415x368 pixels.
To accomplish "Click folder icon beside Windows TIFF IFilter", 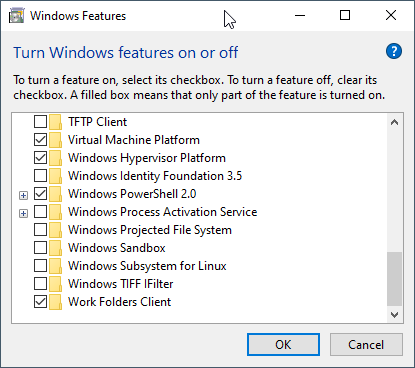I will pyautogui.click(x=55, y=284).
